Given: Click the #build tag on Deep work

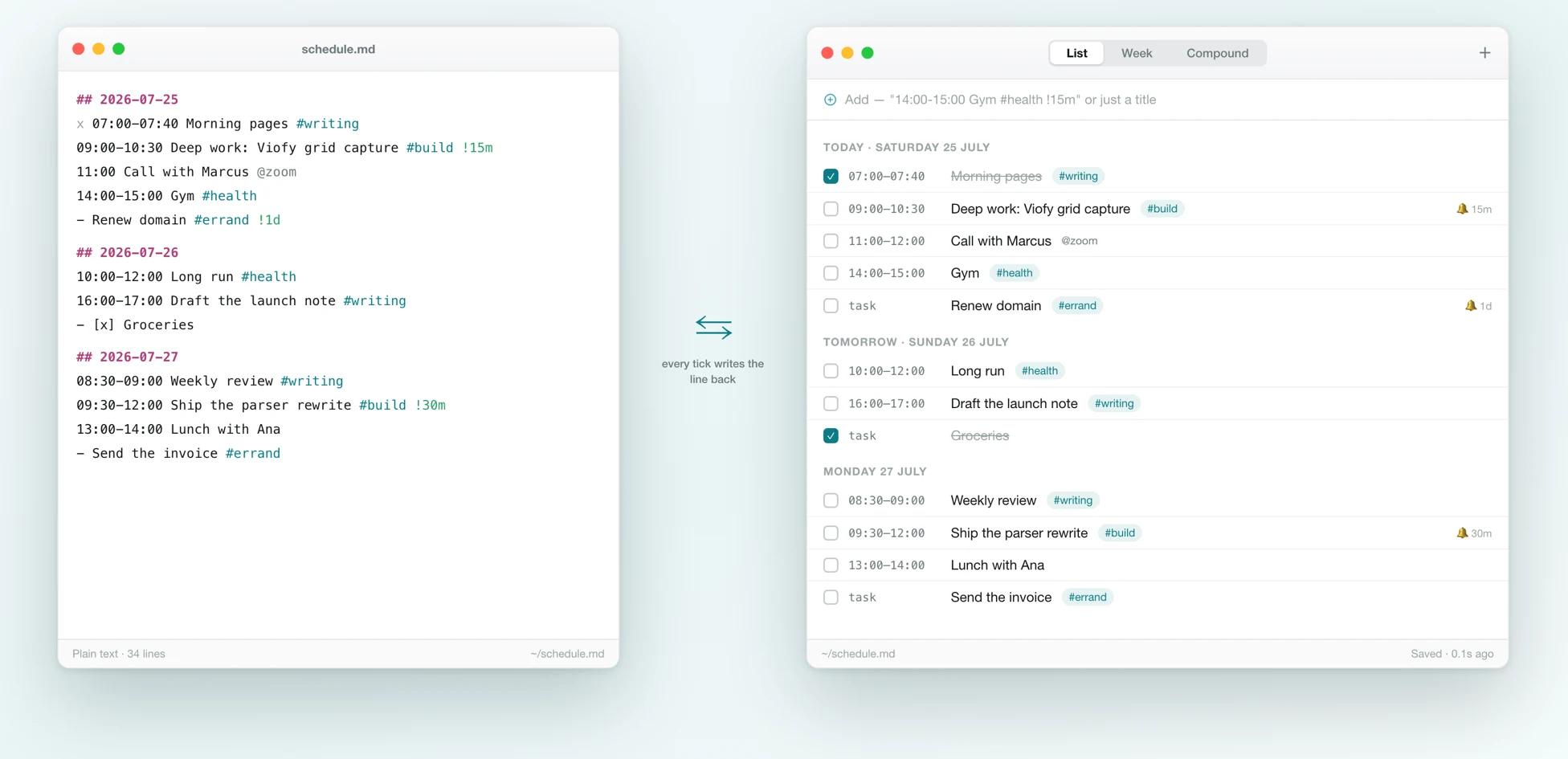Looking at the screenshot, I should 1162,209.
